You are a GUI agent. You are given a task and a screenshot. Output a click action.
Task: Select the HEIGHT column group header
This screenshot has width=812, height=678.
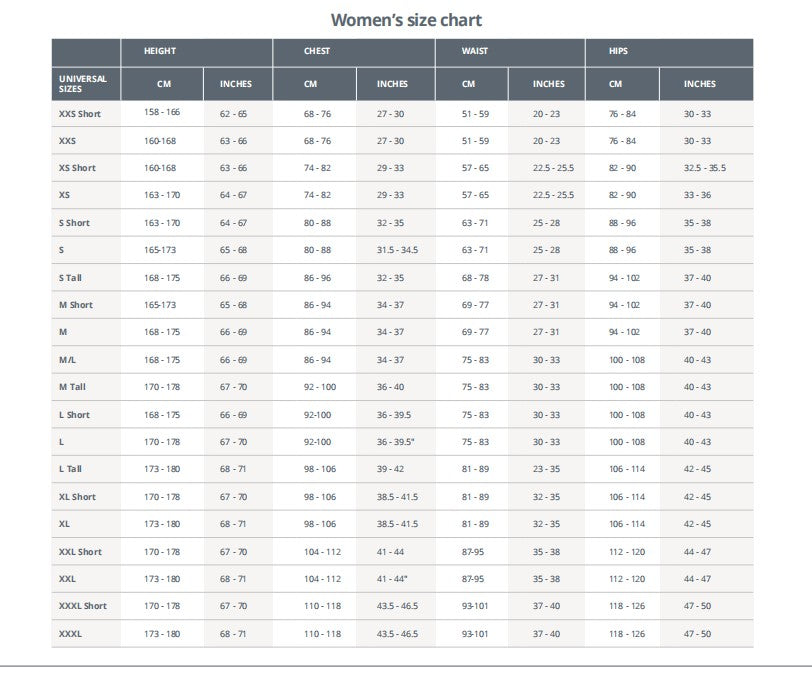coord(160,51)
